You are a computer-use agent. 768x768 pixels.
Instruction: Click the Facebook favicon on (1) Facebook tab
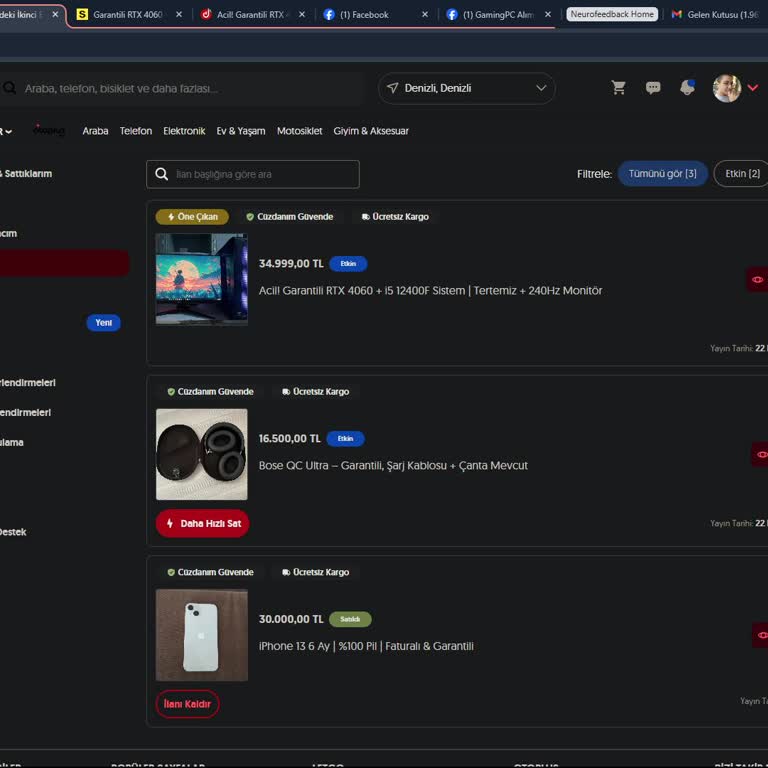(329, 14)
